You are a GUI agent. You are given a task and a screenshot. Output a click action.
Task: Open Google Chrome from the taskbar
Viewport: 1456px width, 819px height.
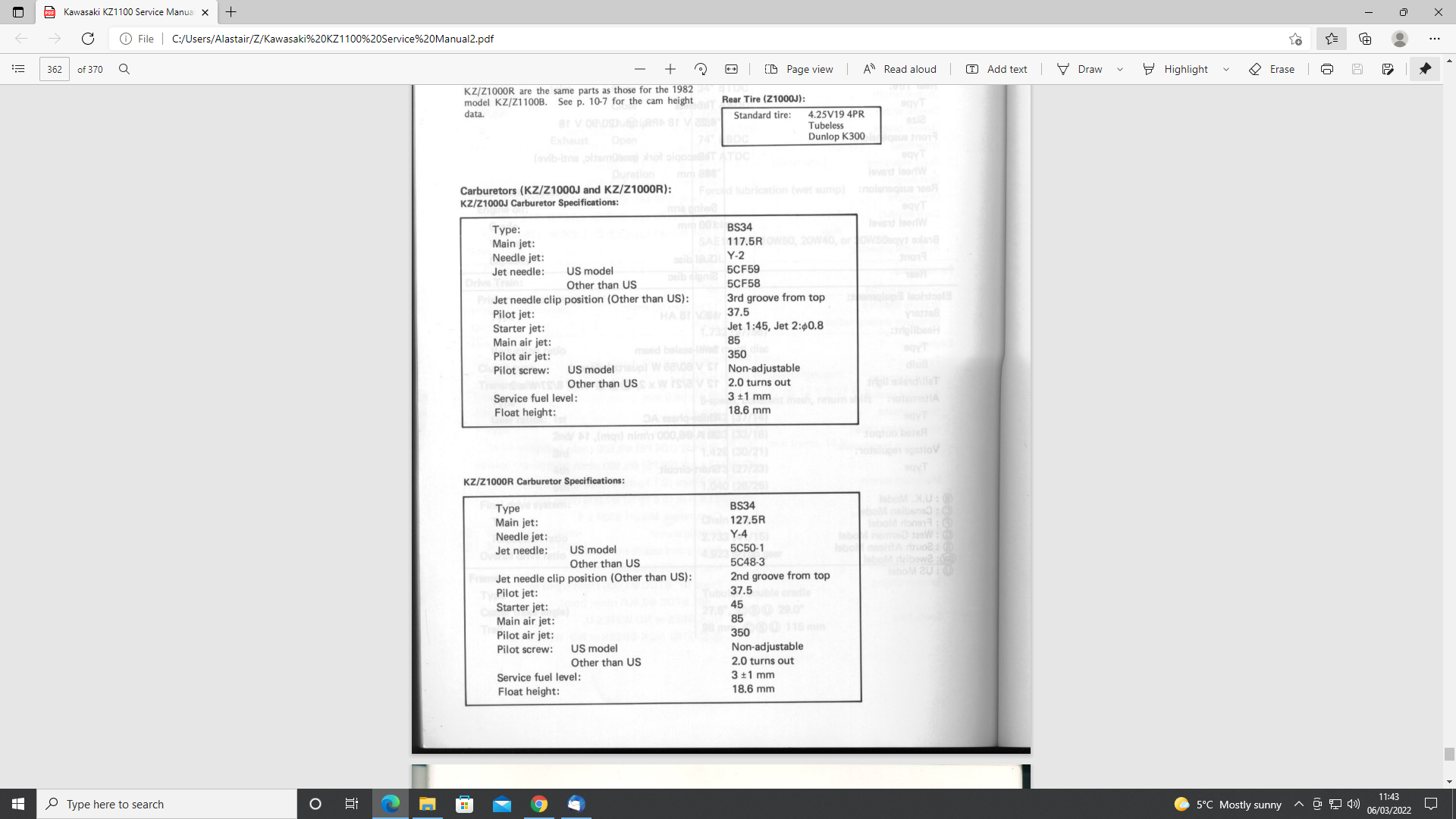(x=539, y=804)
